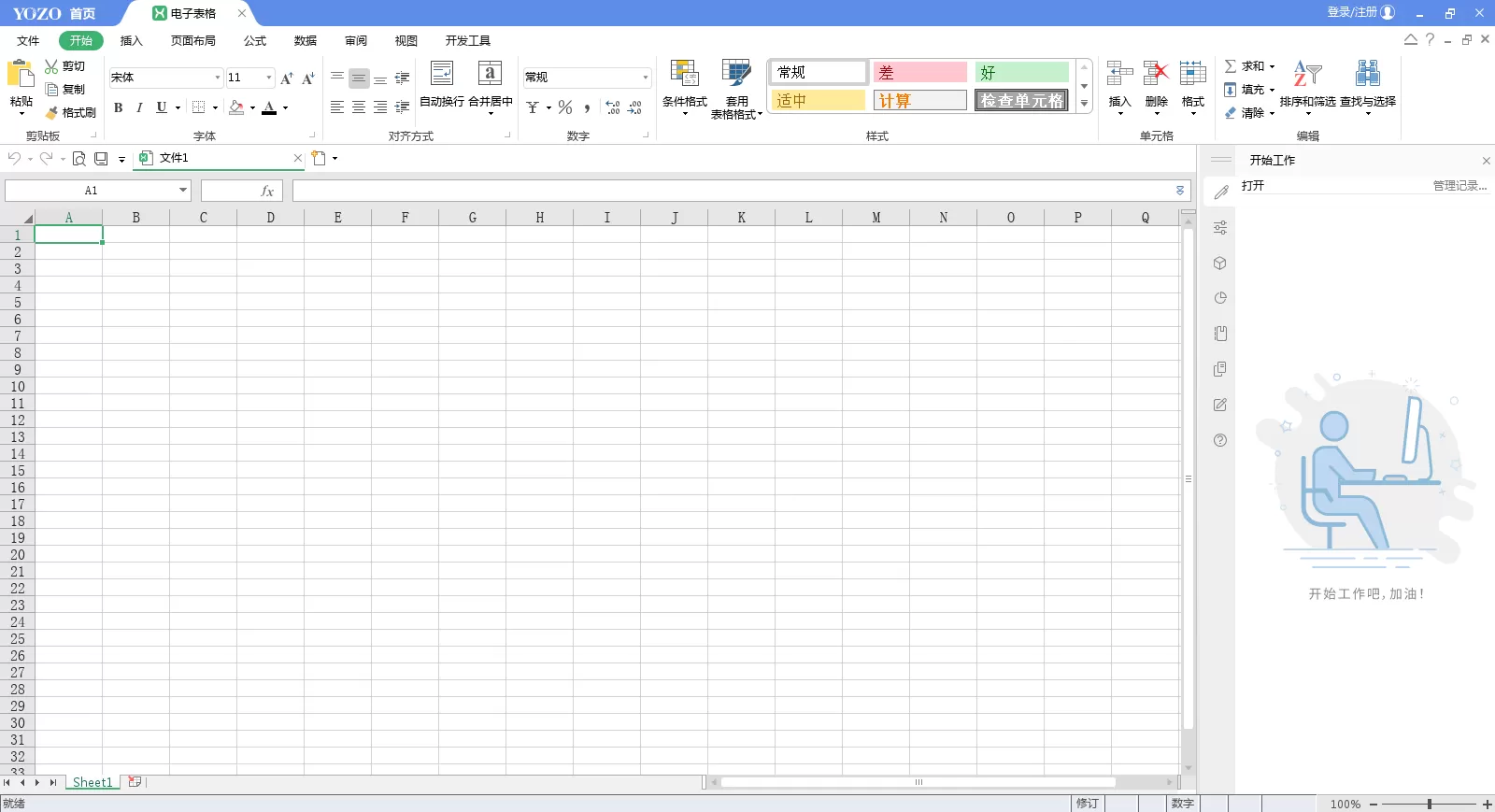Open the 文件 menu

[28, 41]
